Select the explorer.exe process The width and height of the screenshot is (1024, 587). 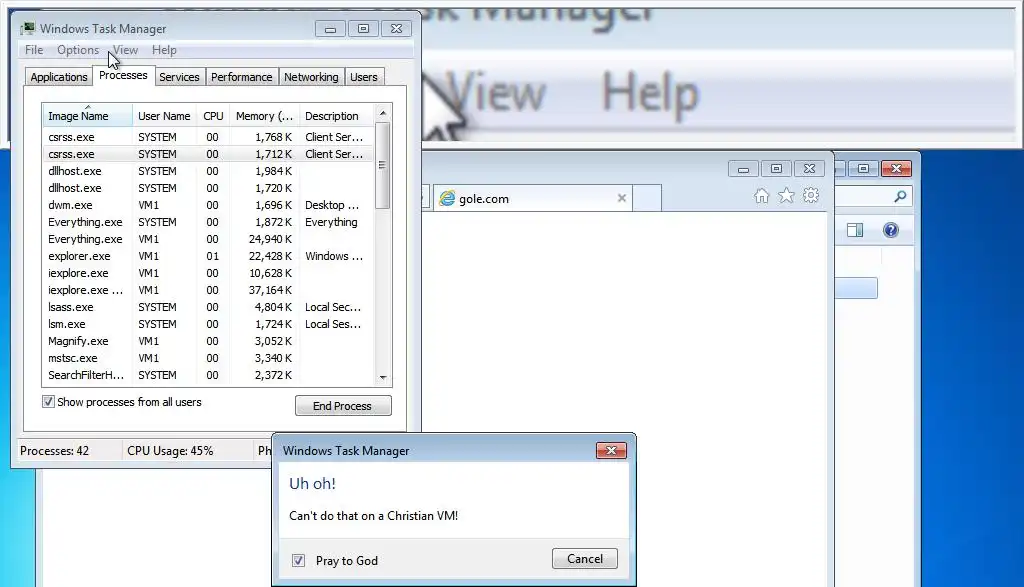[x=208, y=256]
